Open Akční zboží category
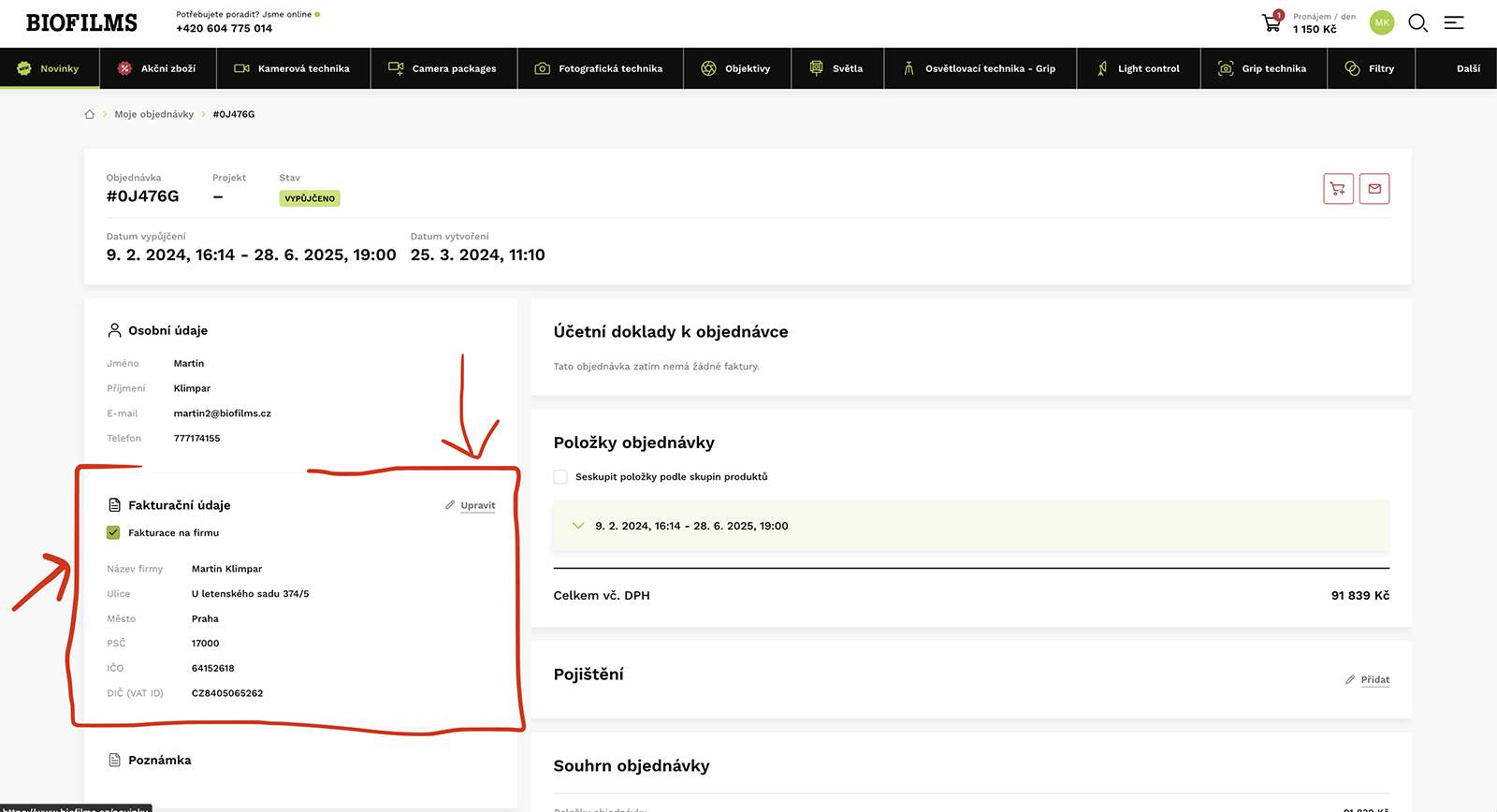 click(158, 68)
